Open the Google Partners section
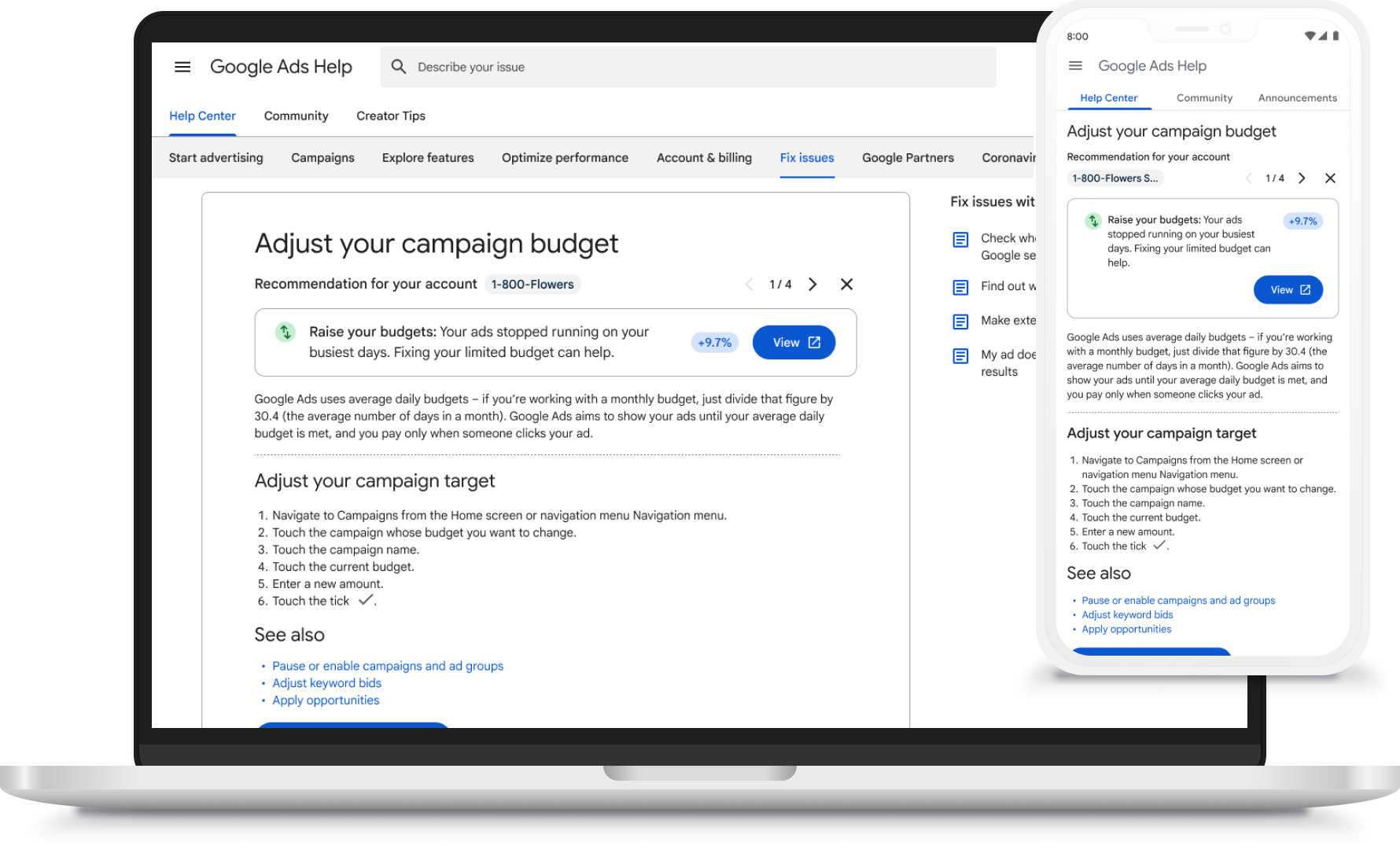Viewport: 1400px width, 853px height. (x=908, y=157)
